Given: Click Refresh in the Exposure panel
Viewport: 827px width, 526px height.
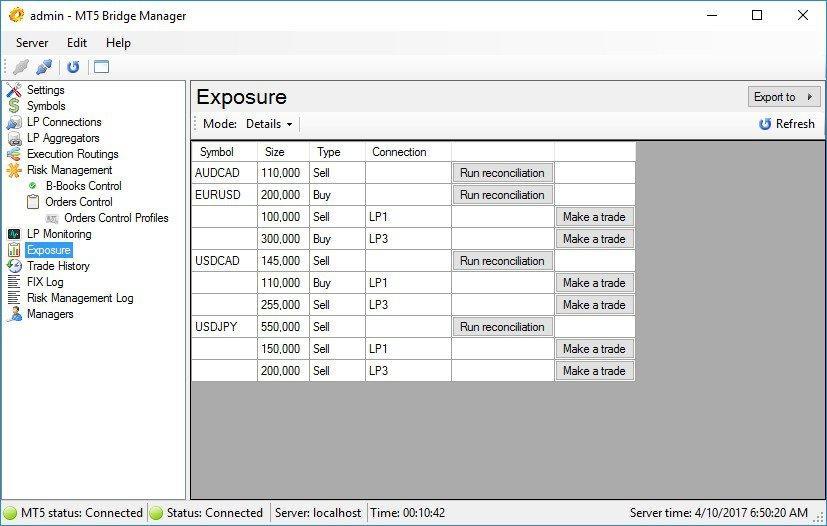Looking at the screenshot, I should [x=787, y=124].
